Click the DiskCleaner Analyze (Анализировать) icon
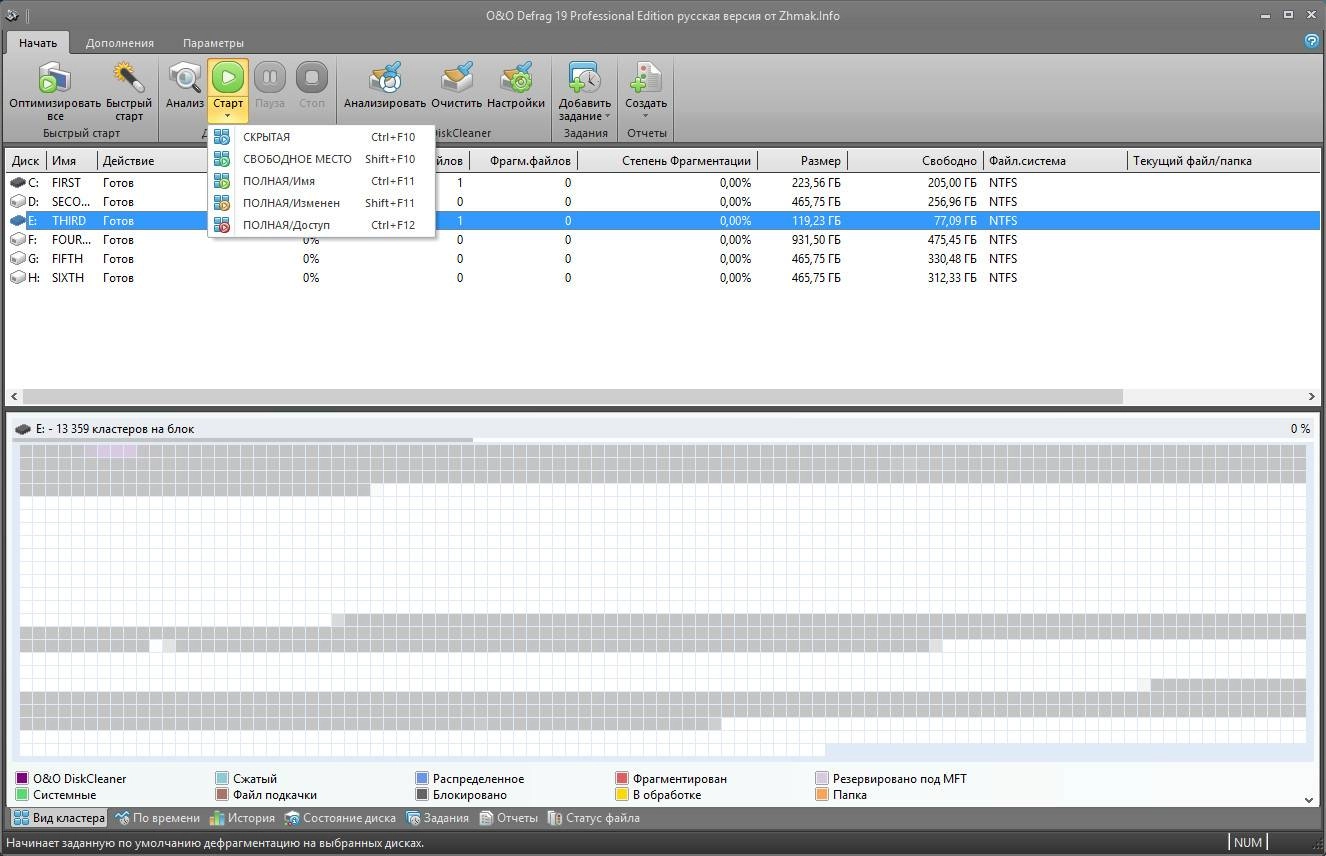Image resolution: width=1326 pixels, height=856 pixels. tap(385, 77)
